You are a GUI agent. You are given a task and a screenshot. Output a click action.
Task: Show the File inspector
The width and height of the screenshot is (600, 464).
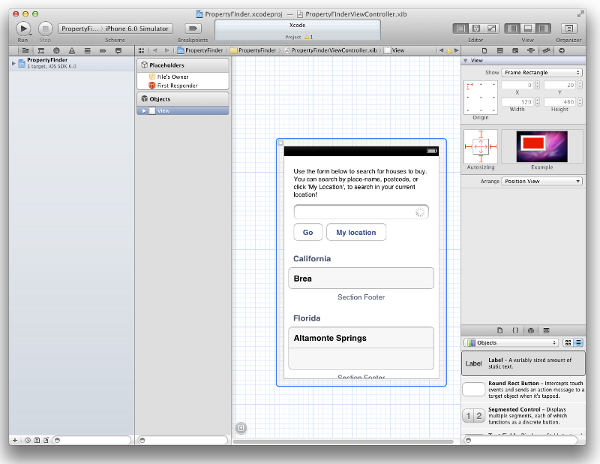484,50
